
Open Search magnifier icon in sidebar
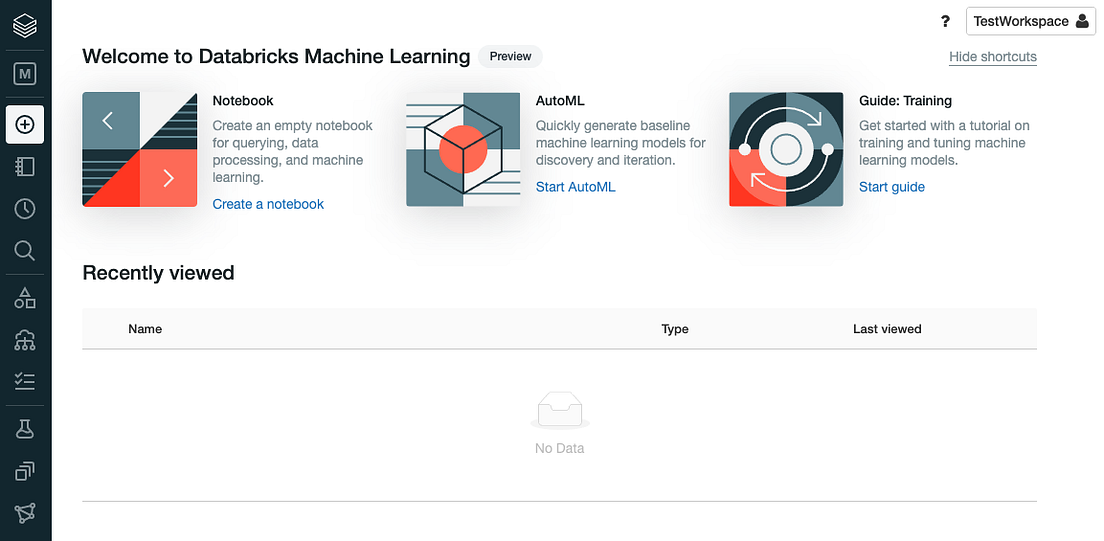point(25,250)
